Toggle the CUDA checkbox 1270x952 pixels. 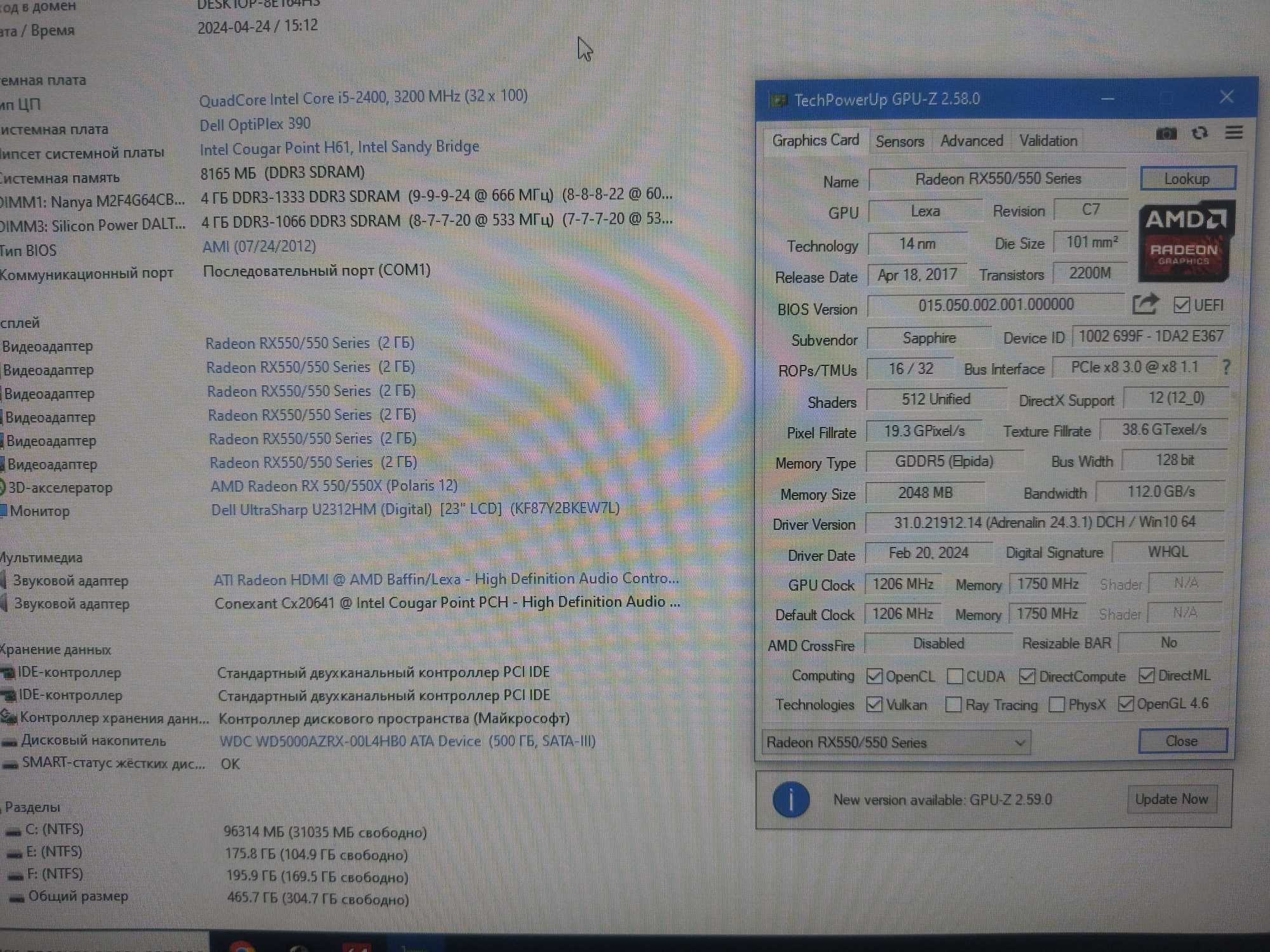point(954,677)
